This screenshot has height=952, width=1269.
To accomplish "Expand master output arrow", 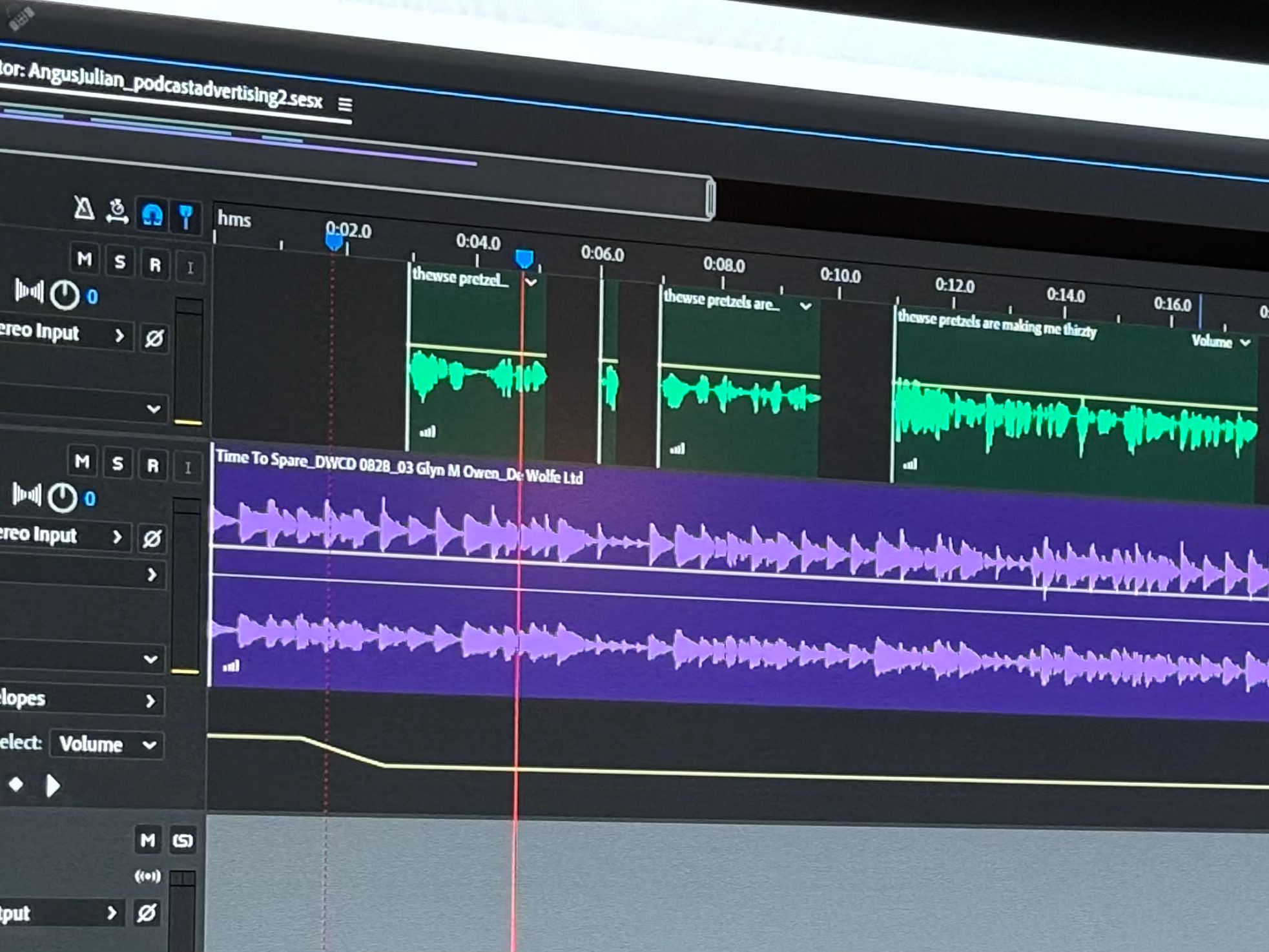I will [x=112, y=913].
